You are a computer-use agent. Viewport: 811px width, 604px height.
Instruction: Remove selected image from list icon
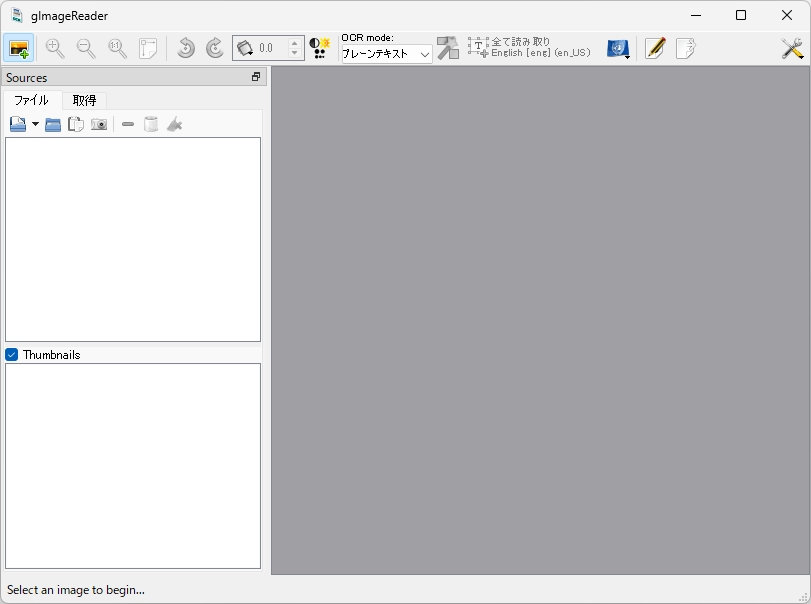click(128, 125)
